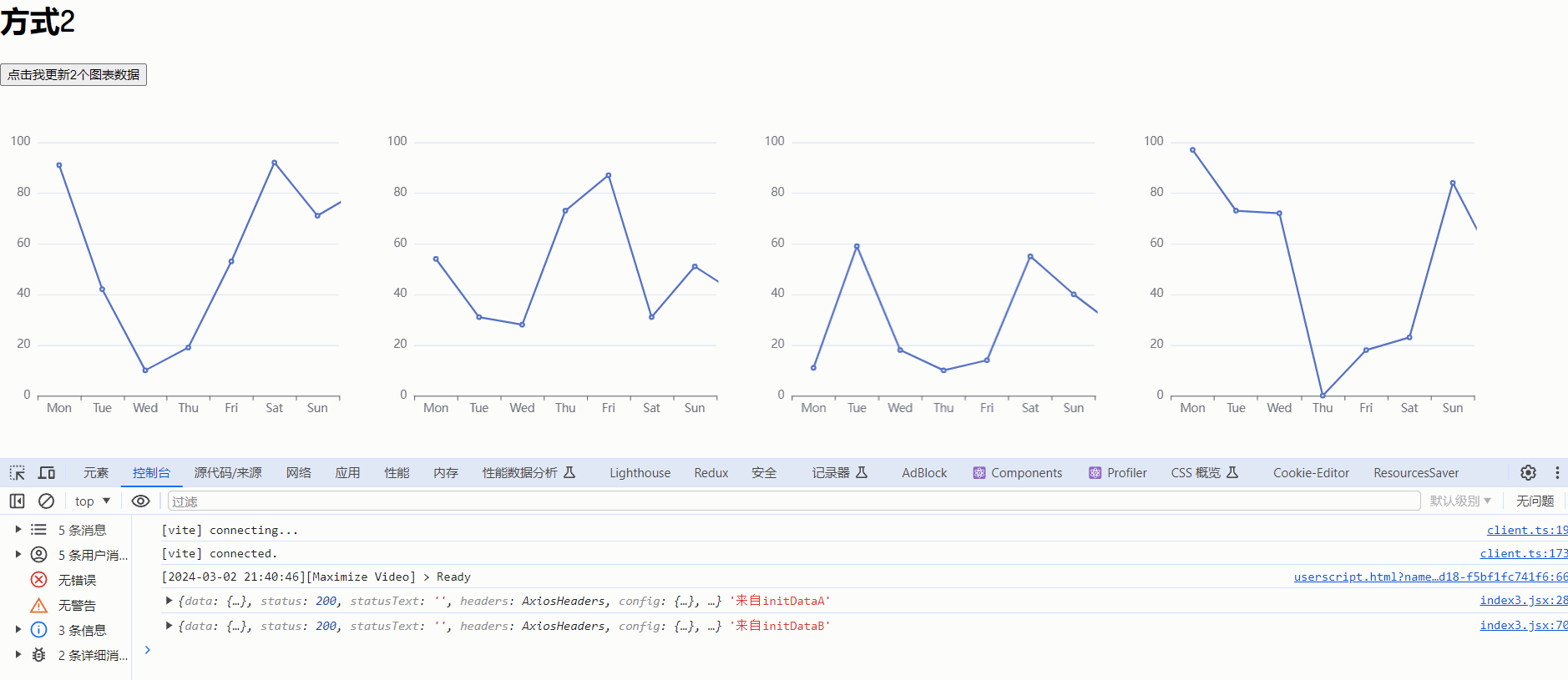Open the DevTools kebab menu
1568x680 pixels.
[1557, 473]
